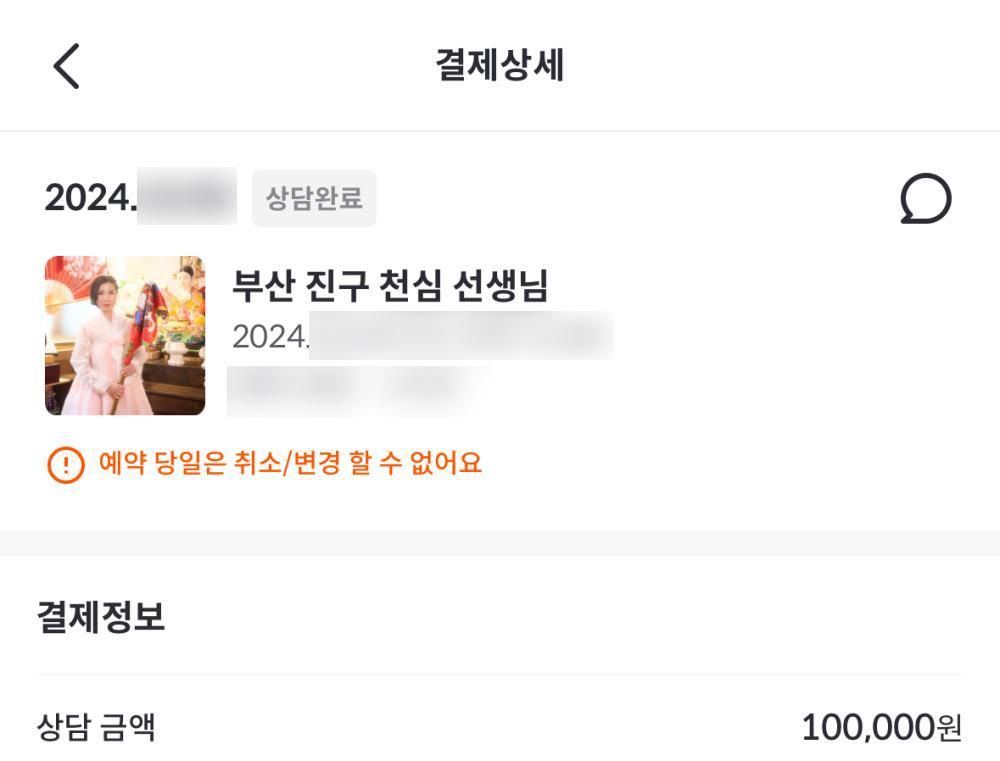This screenshot has width=1000, height=761.
Task: Click the bold 2024. date heading
Action: pos(90,198)
